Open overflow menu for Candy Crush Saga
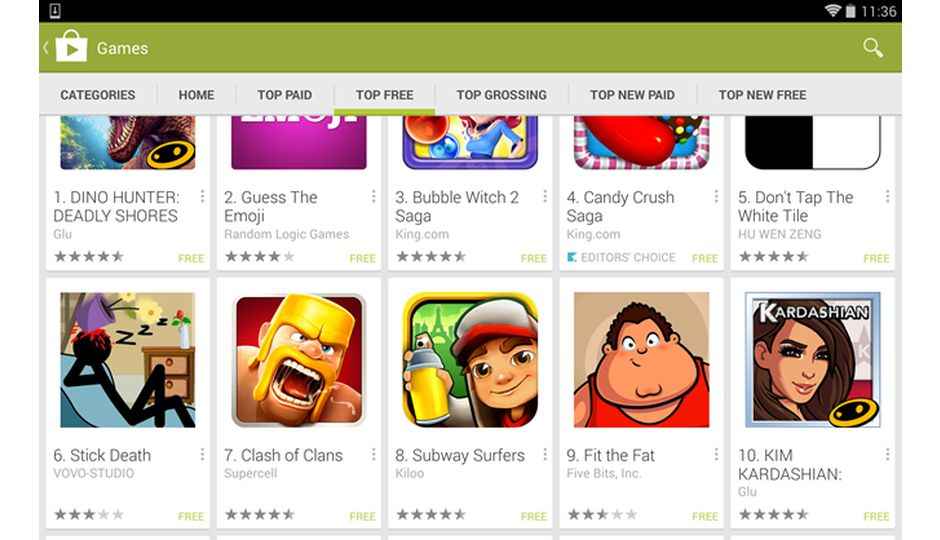The image size is (940, 540). (x=716, y=197)
